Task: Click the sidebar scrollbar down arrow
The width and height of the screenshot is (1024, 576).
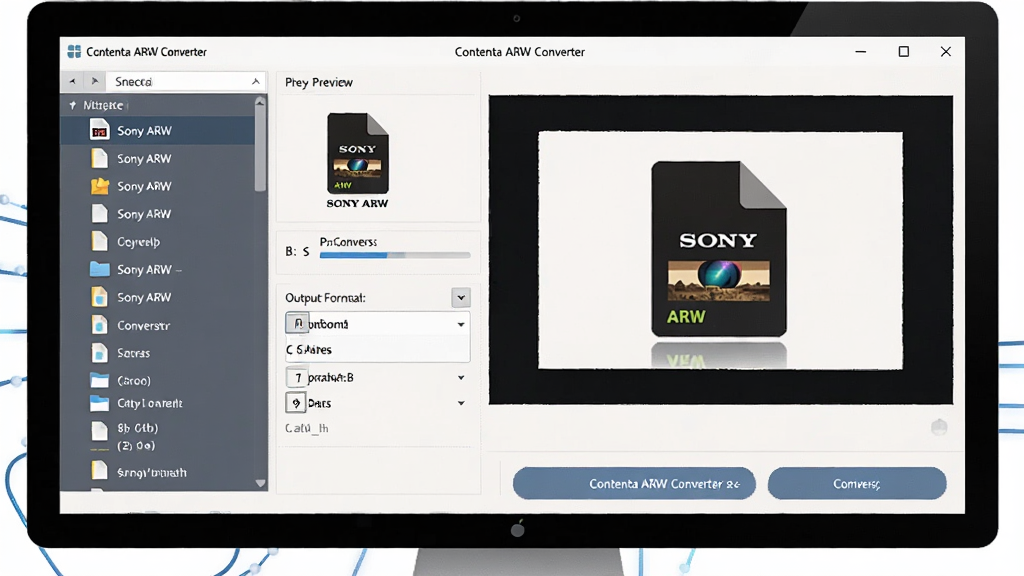Action: point(261,483)
